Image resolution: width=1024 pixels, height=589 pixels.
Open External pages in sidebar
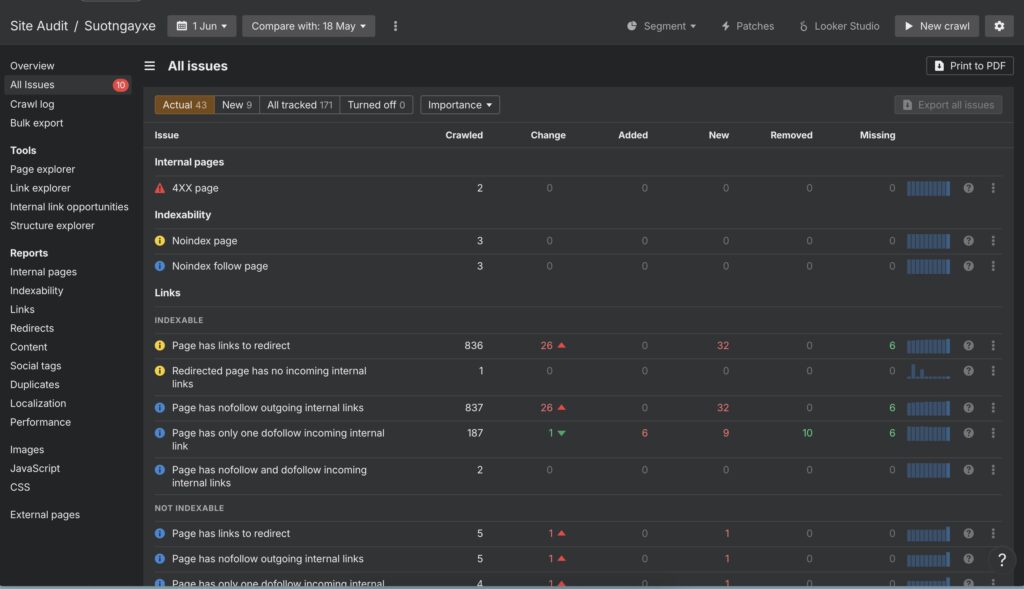45,515
